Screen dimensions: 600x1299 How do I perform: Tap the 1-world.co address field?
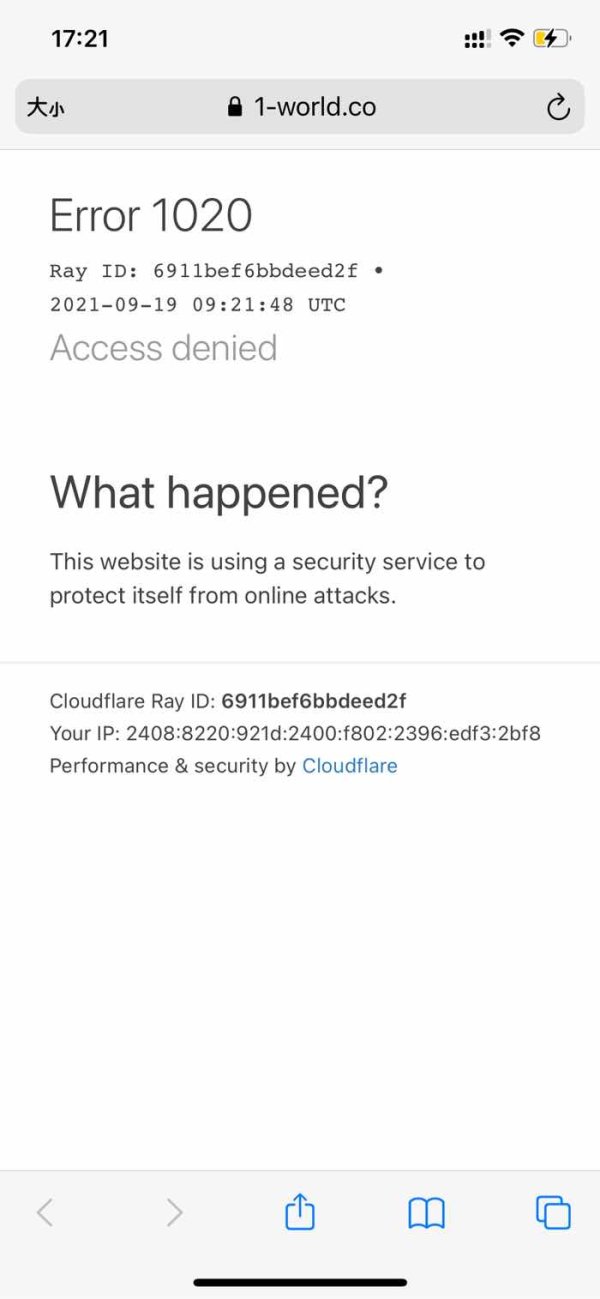click(314, 107)
